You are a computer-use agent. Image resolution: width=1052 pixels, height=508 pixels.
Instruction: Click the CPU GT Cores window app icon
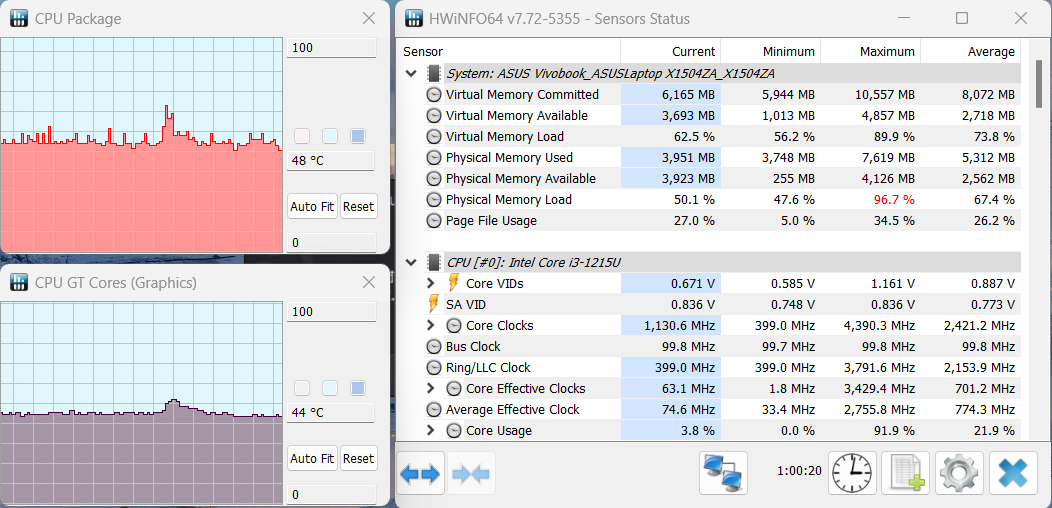pyautogui.click(x=21, y=283)
